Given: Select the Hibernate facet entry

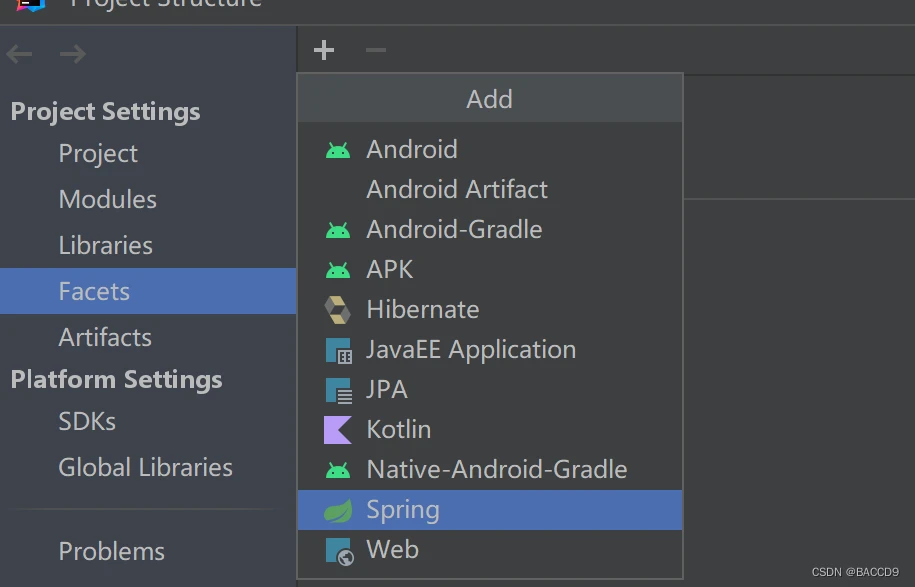Looking at the screenshot, I should point(490,310).
